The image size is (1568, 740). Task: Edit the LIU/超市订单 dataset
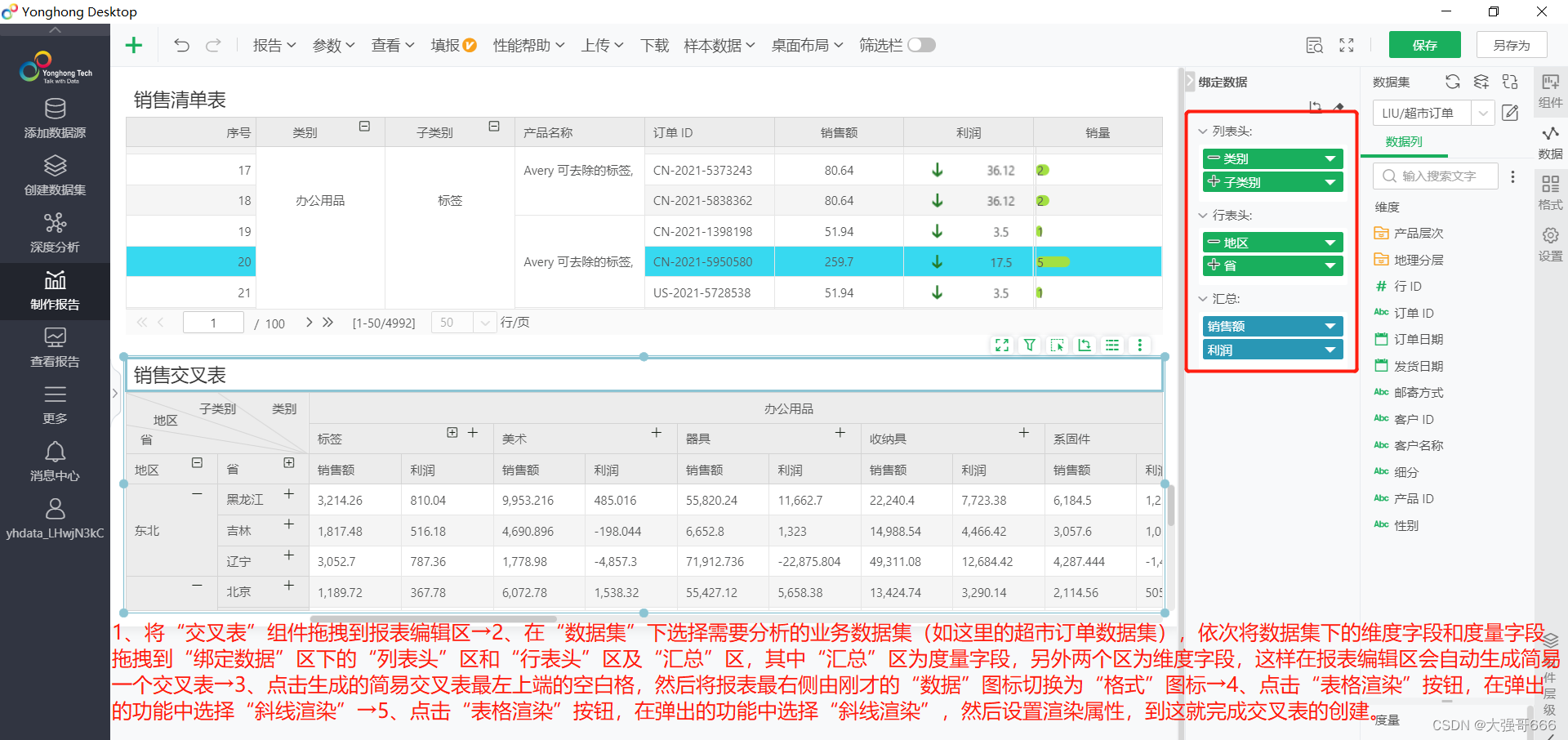[x=1510, y=113]
